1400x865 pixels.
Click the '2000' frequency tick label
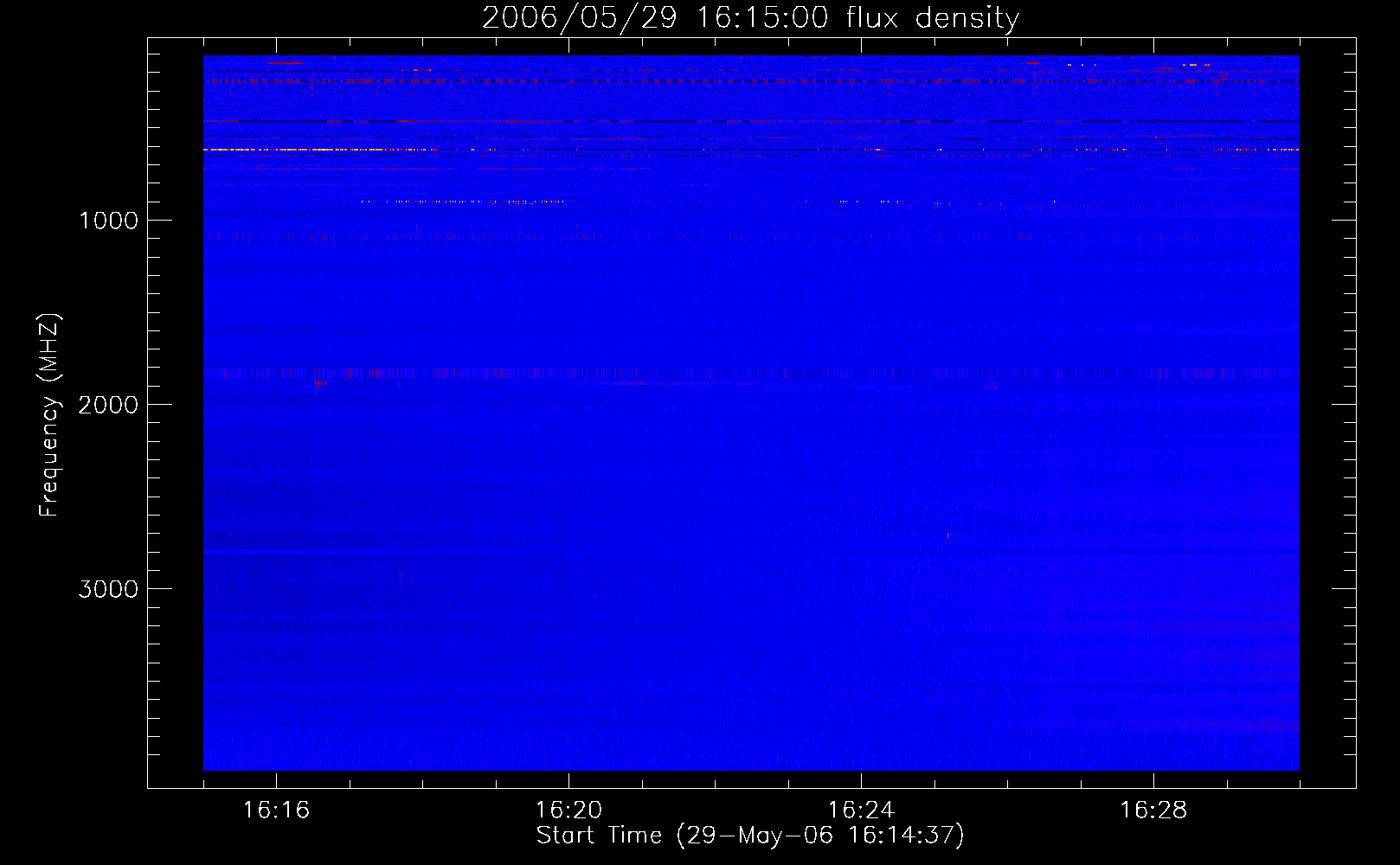[x=108, y=405]
